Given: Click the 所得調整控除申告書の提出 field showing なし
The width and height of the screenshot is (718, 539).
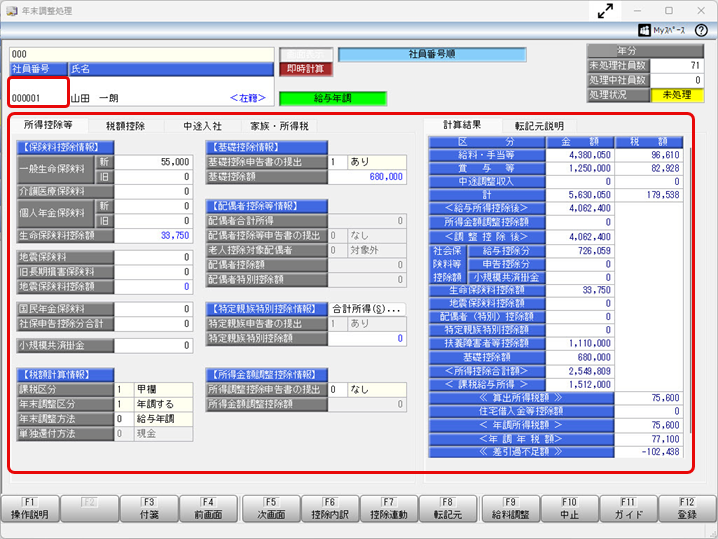Looking at the screenshot, I should coord(376,390).
